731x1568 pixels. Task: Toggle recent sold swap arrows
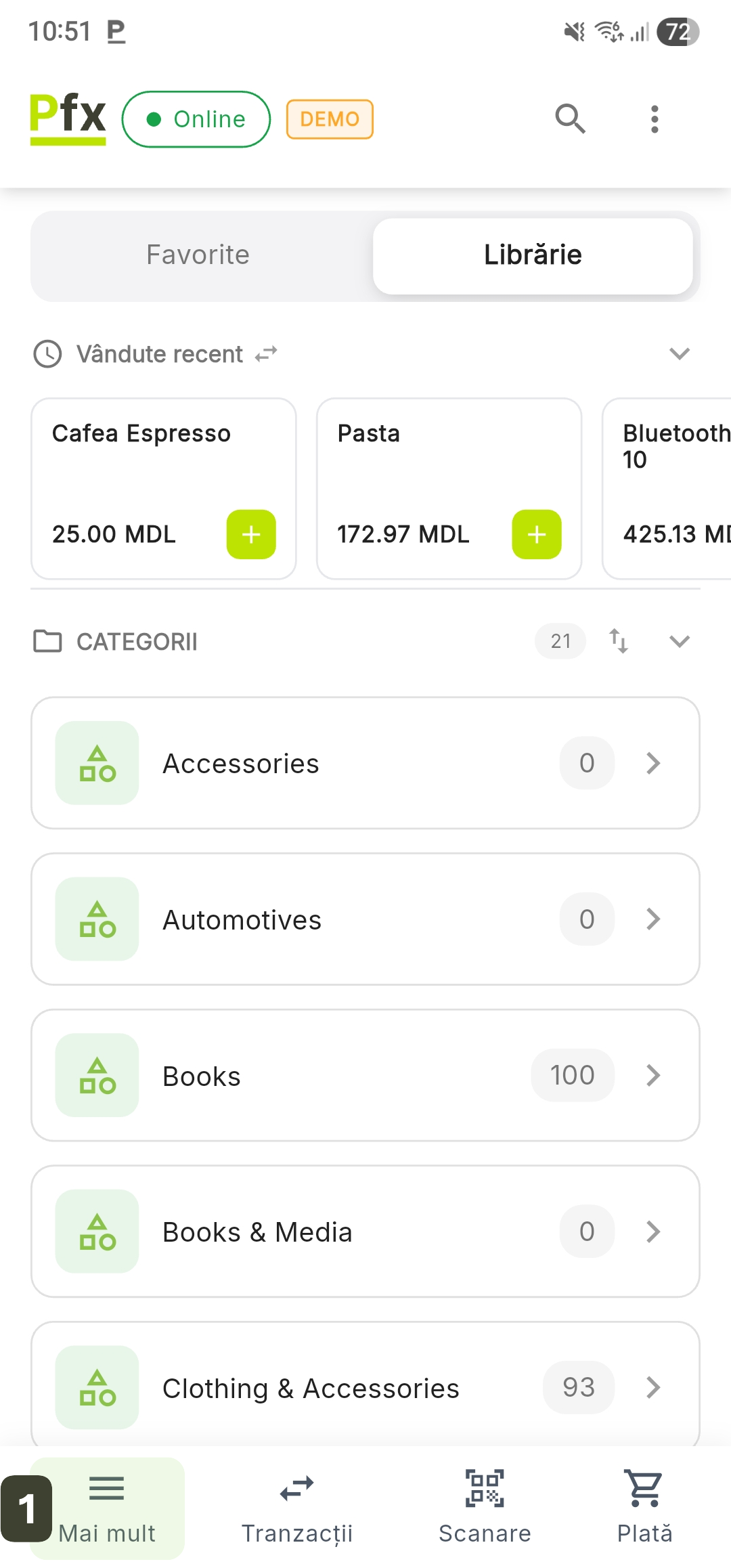tap(266, 353)
